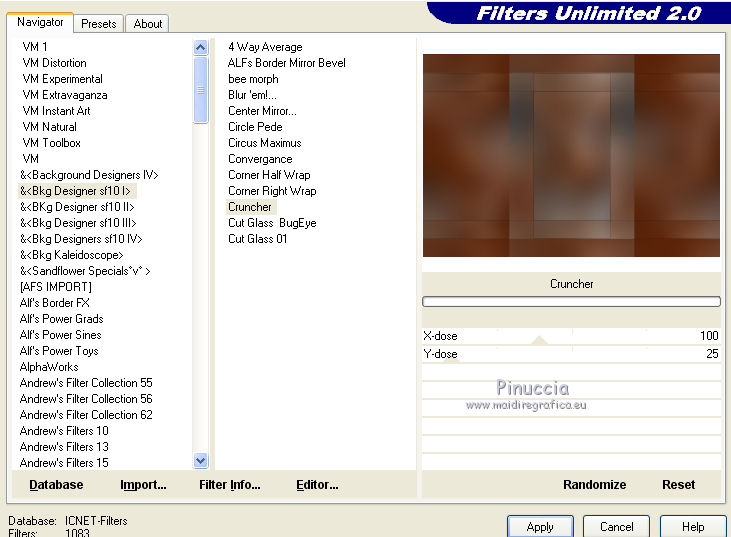
Task: Choose Corner Half Wrap filter
Action: click(269, 175)
